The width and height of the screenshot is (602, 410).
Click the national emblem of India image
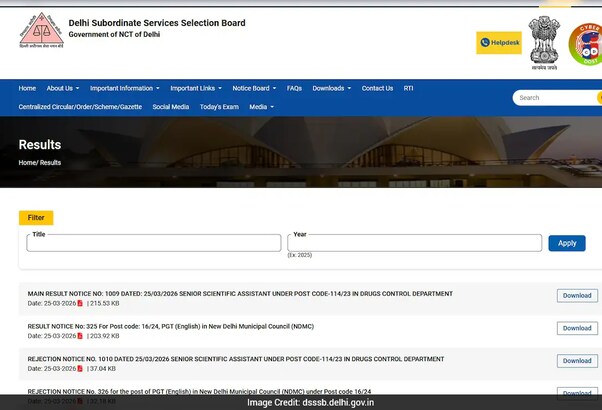pyautogui.click(x=544, y=43)
